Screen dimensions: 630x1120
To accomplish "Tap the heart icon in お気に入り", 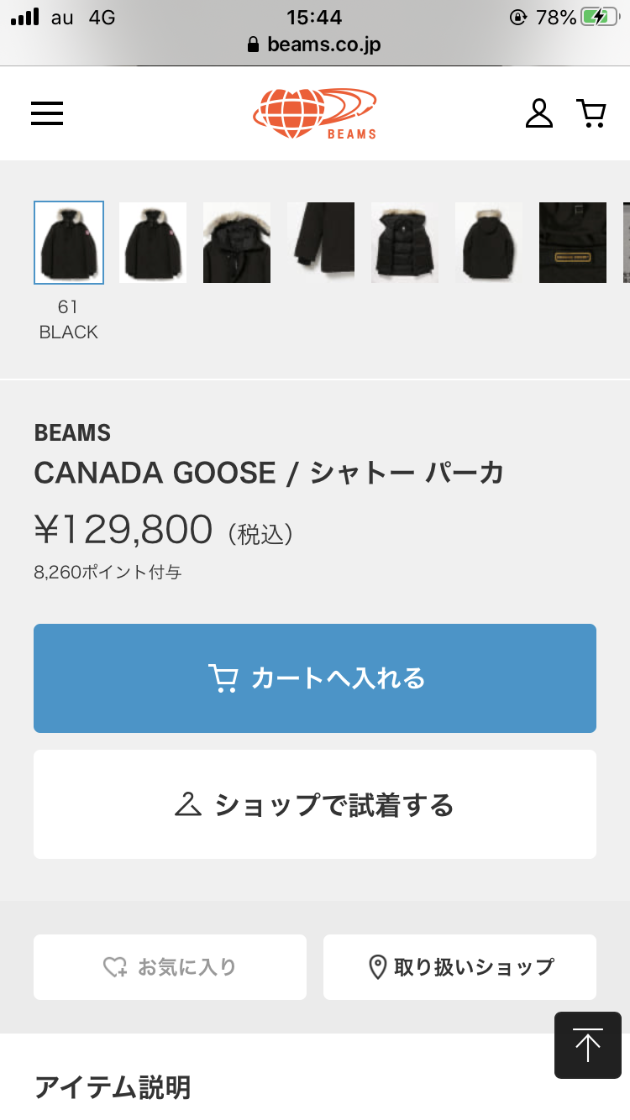I will [115, 967].
